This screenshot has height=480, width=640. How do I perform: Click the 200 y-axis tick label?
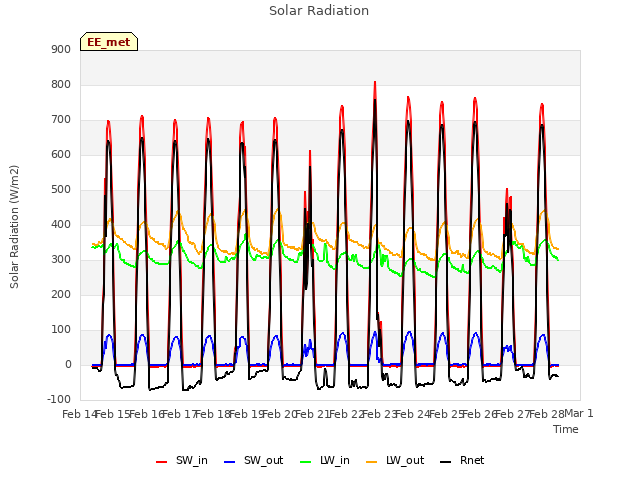click(61, 295)
